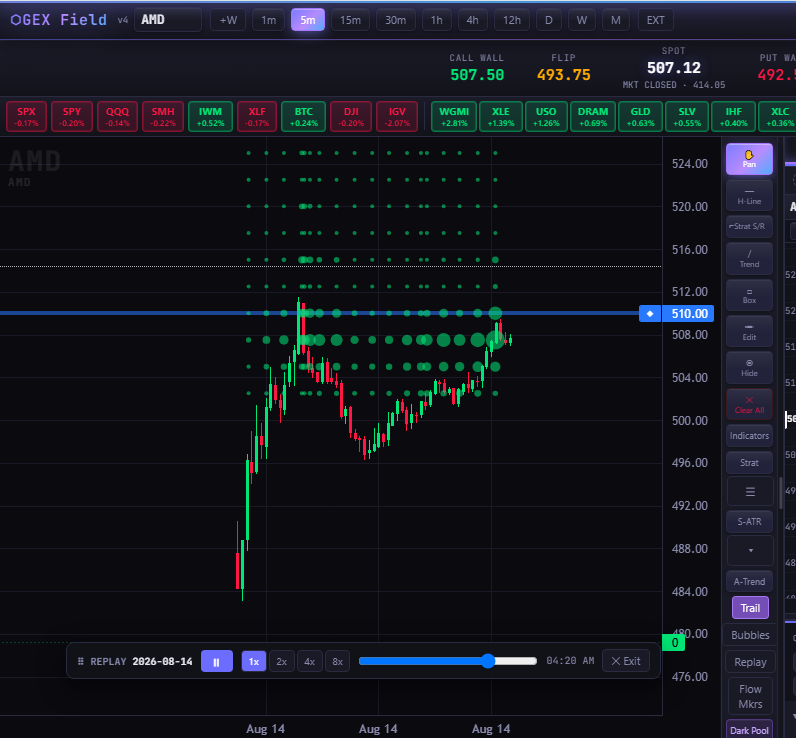The width and height of the screenshot is (796, 738).
Task: Set replay speed to 1x
Action: [254, 661]
